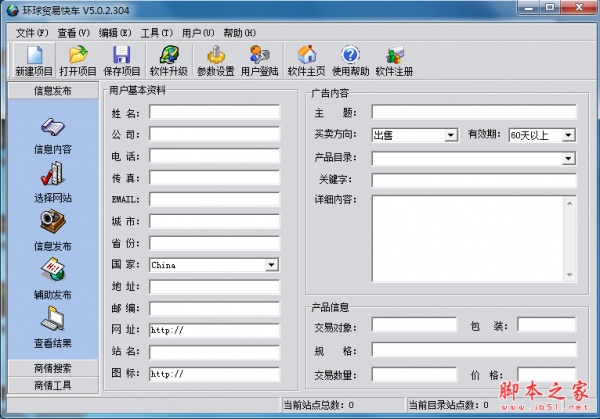600x419 pixels.
Task: Click the 图标 http:// input field
Action: coord(214,374)
